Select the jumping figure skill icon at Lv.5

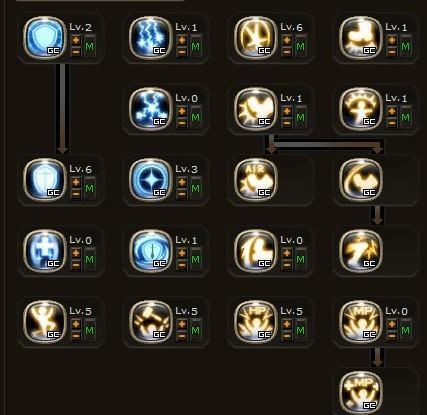(45, 322)
